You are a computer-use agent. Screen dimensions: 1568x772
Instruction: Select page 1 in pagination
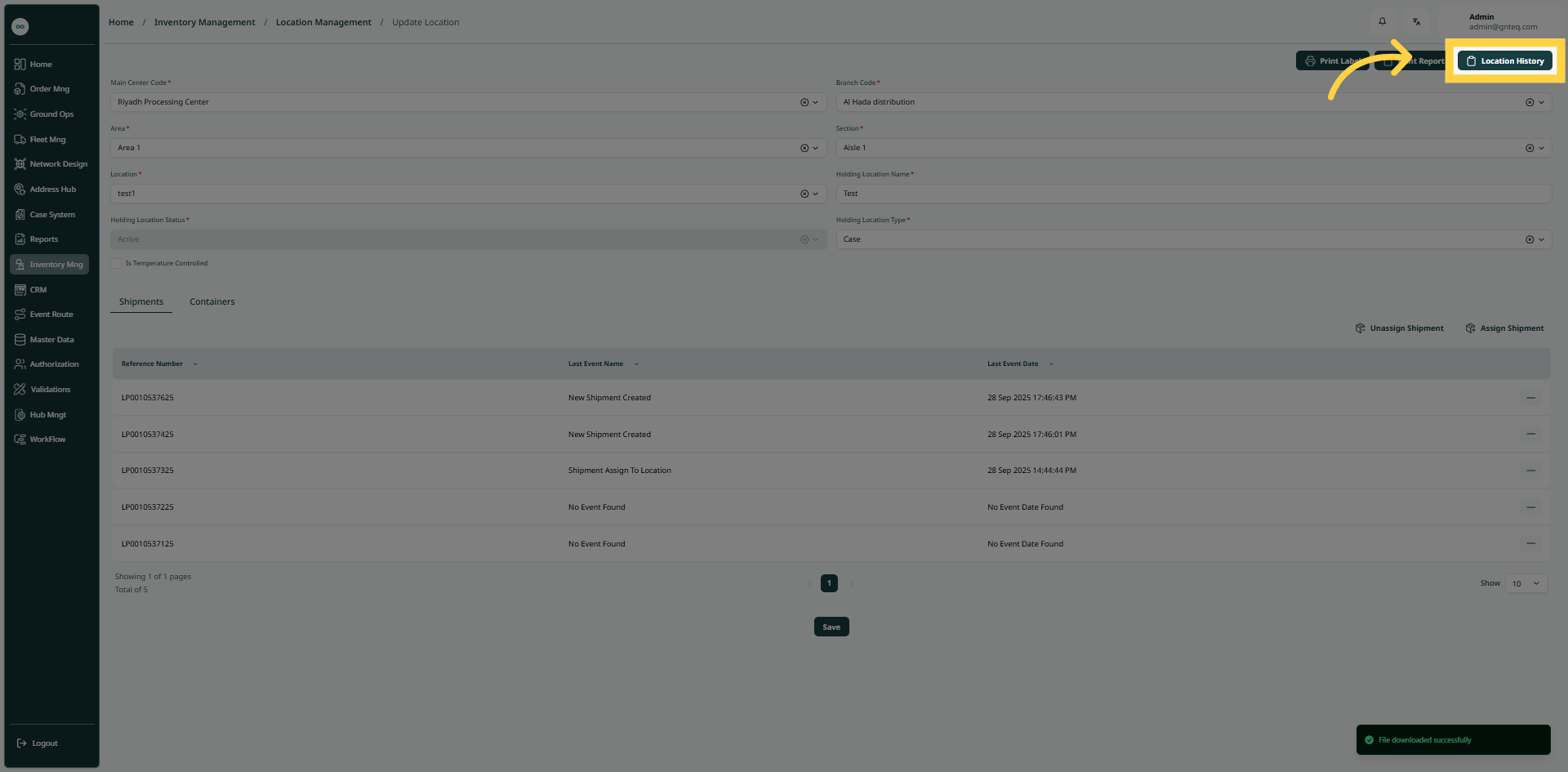tap(829, 583)
